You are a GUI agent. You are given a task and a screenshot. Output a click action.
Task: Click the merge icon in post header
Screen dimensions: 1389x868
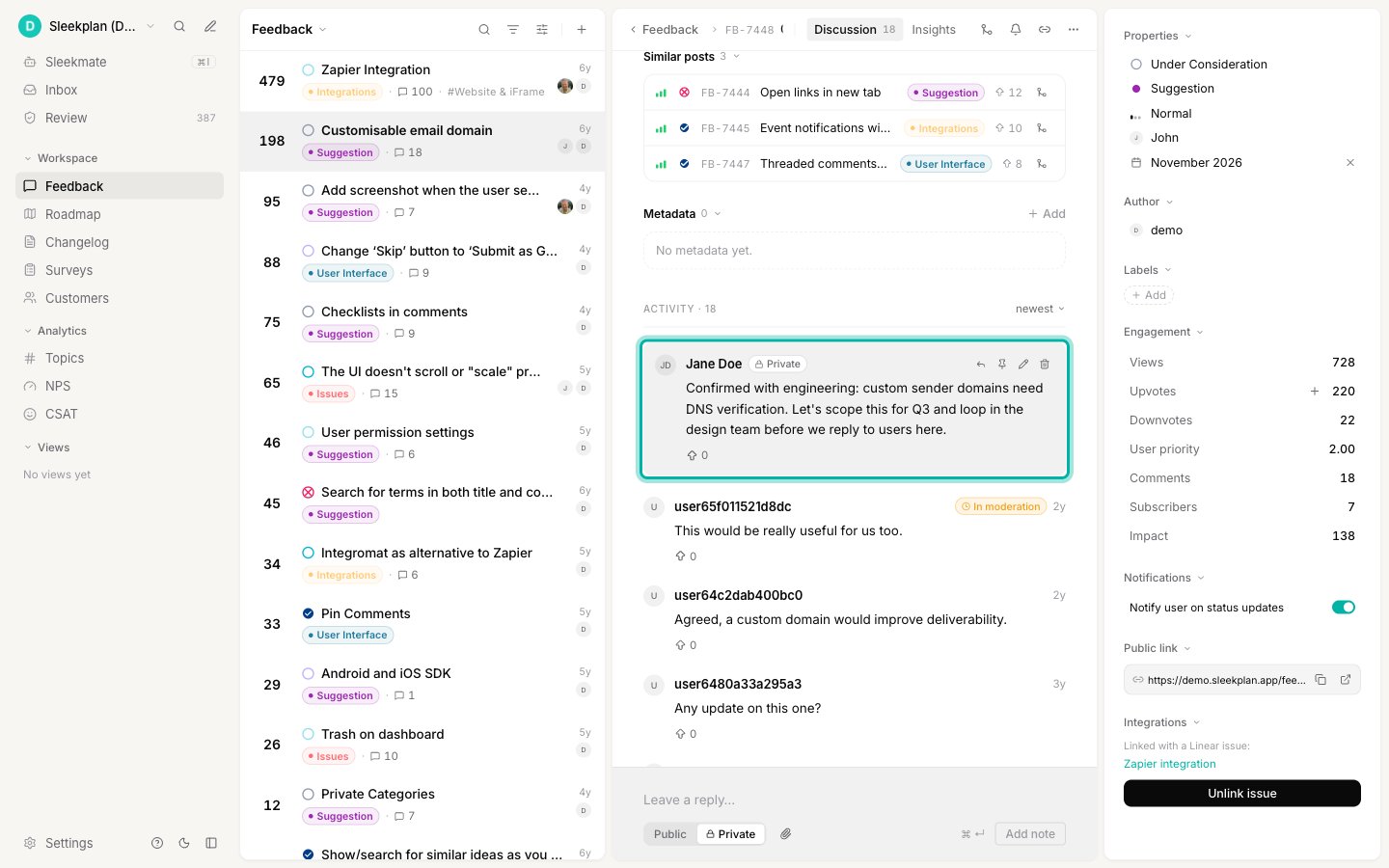[x=986, y=30]
